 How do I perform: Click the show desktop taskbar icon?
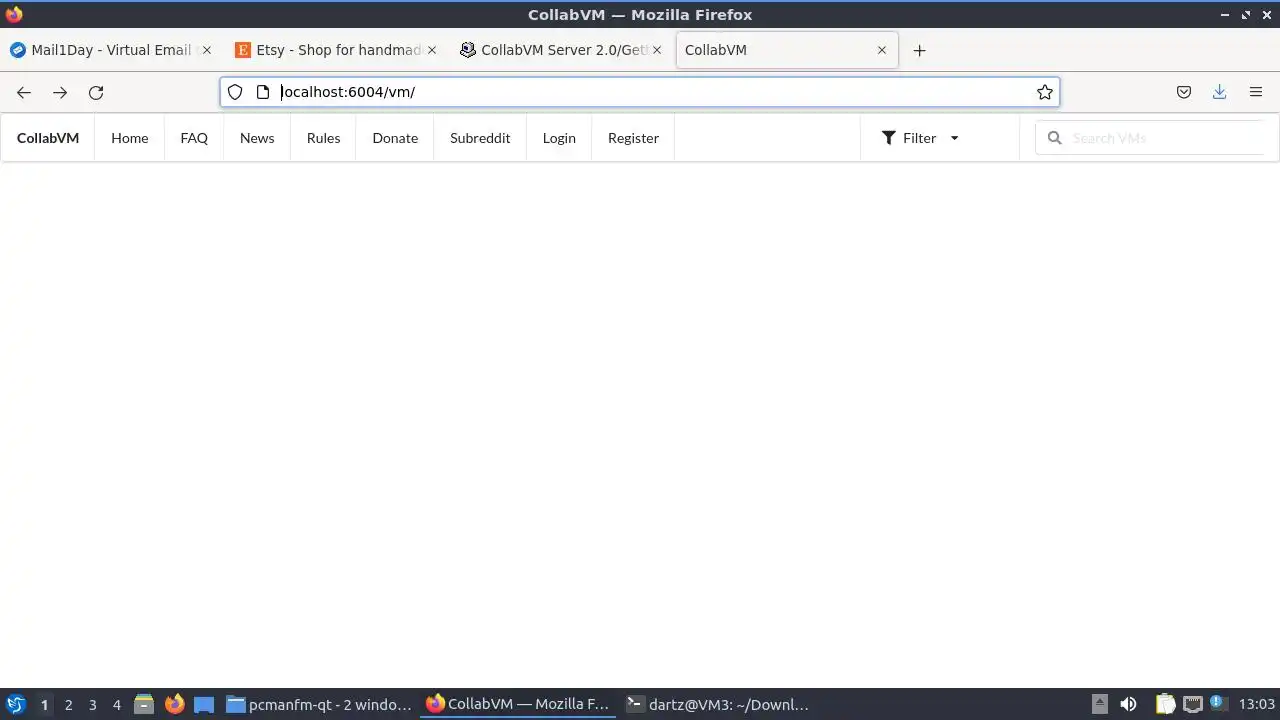click(204, 704)
